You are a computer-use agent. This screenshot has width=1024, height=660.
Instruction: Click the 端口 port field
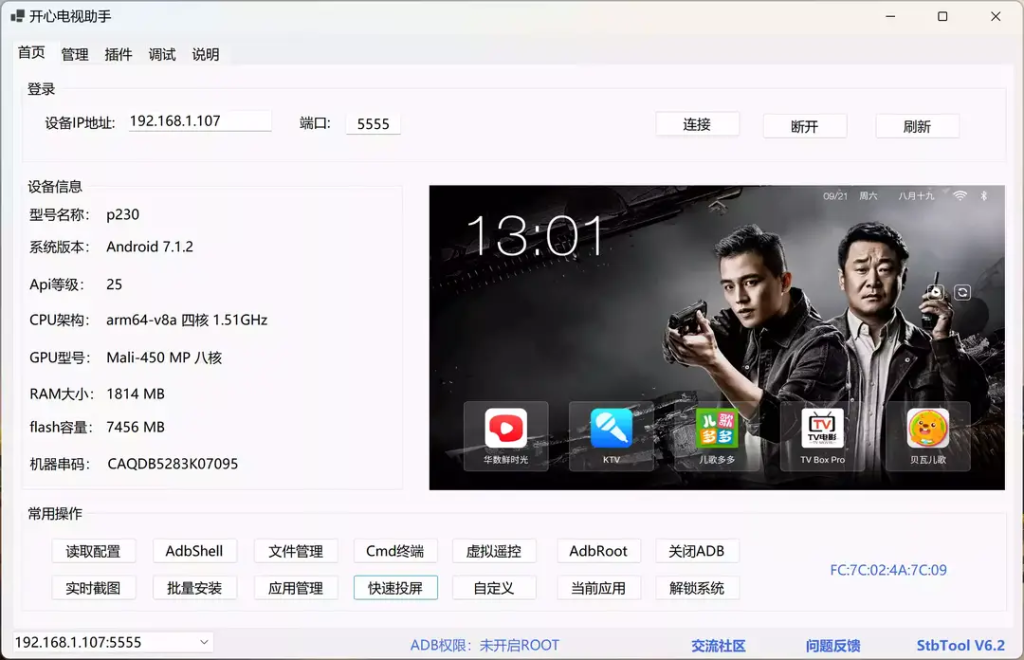pos(373,124)
